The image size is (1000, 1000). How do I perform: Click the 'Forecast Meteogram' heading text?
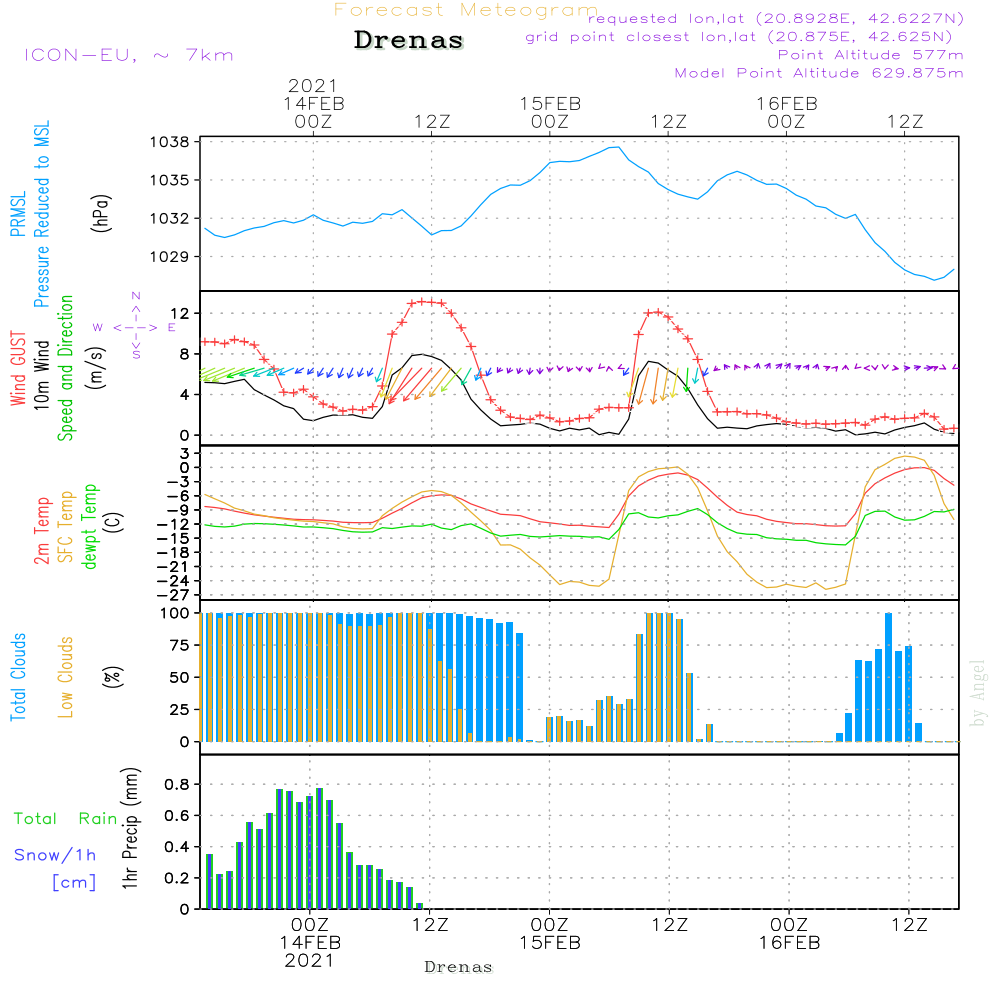[466, 10]
